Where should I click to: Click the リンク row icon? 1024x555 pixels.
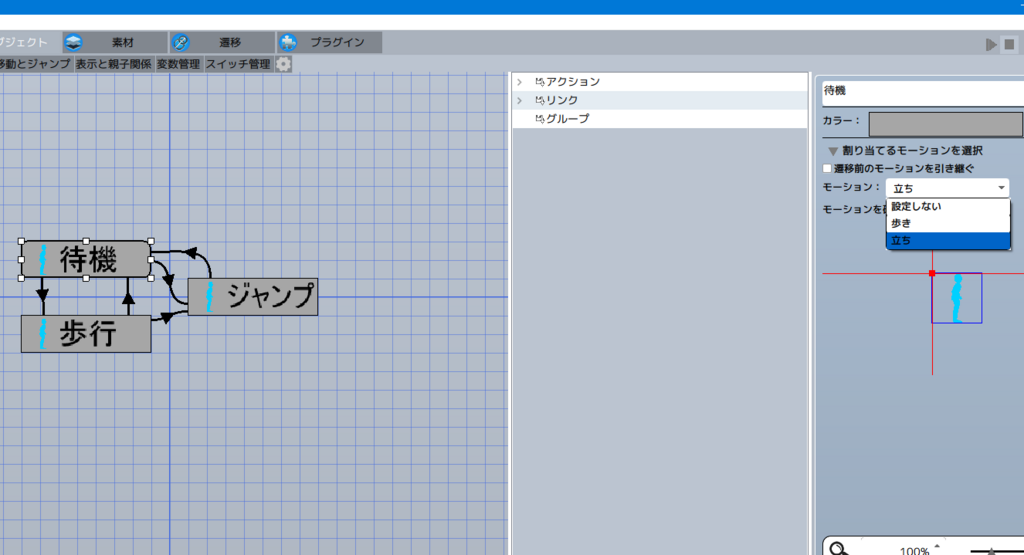pos(539,100)
